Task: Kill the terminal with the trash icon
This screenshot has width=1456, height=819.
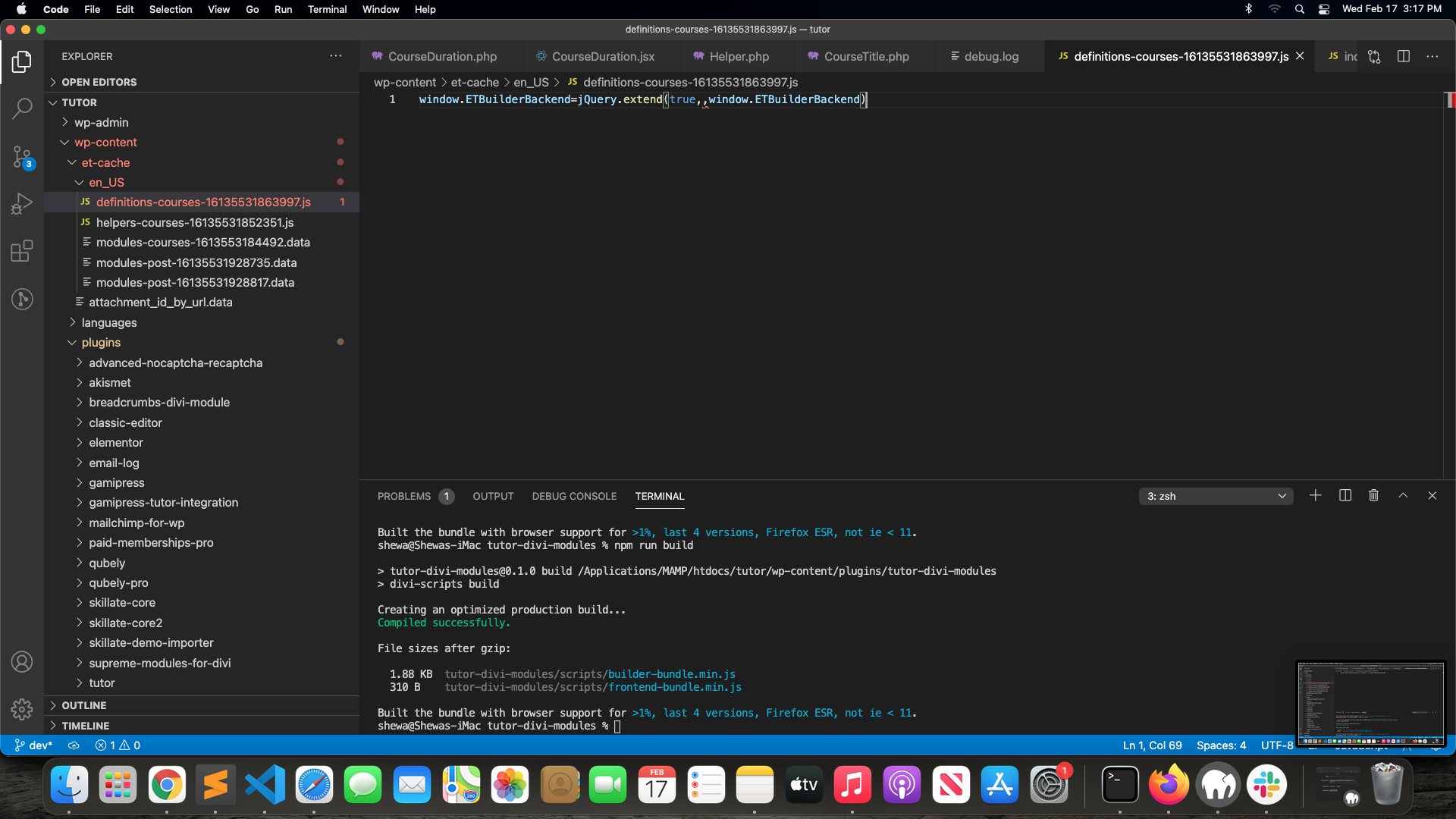Action: [x=1373, y=495]
